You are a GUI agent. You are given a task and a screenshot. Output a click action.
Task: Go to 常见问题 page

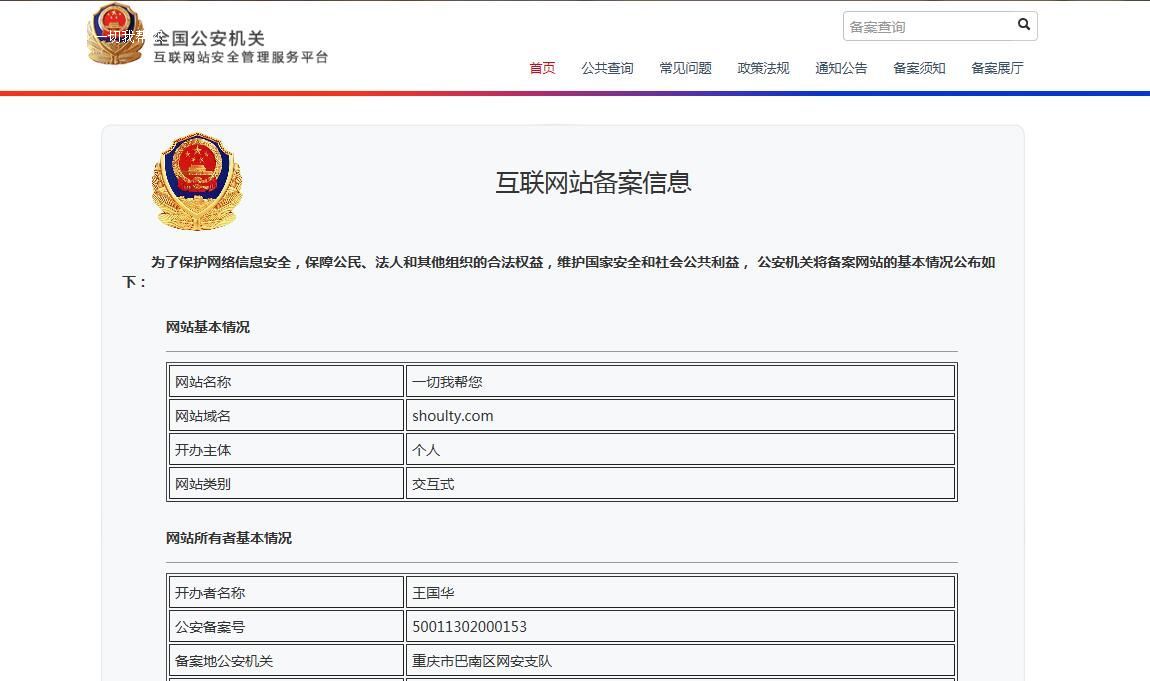pos(685,68)
